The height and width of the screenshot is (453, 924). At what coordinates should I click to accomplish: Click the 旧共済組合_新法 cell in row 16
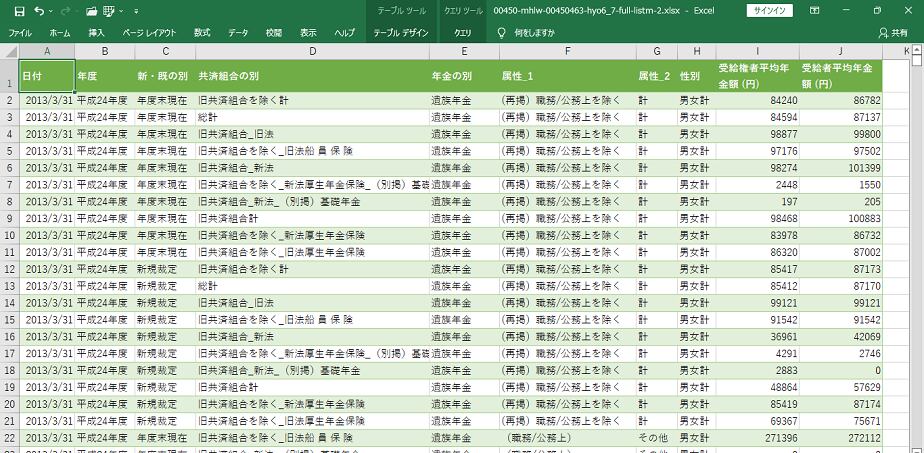tap(312, 337)
